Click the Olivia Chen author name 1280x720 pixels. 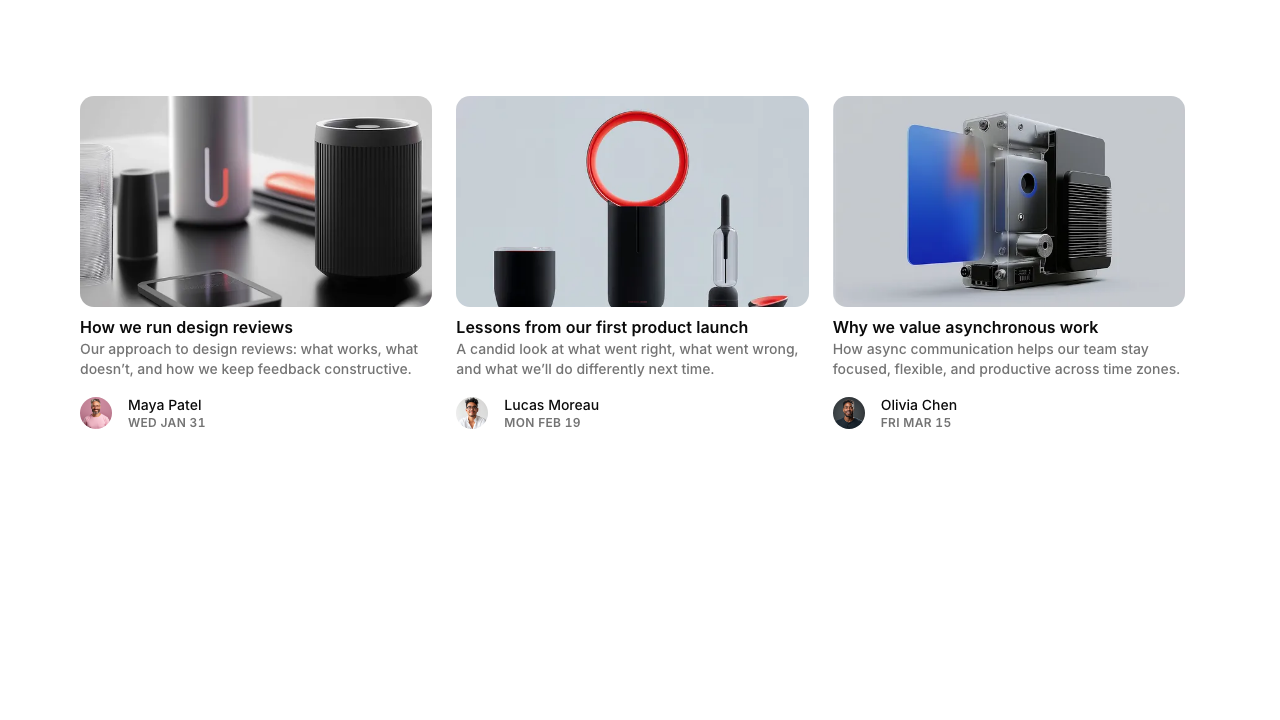919,405
